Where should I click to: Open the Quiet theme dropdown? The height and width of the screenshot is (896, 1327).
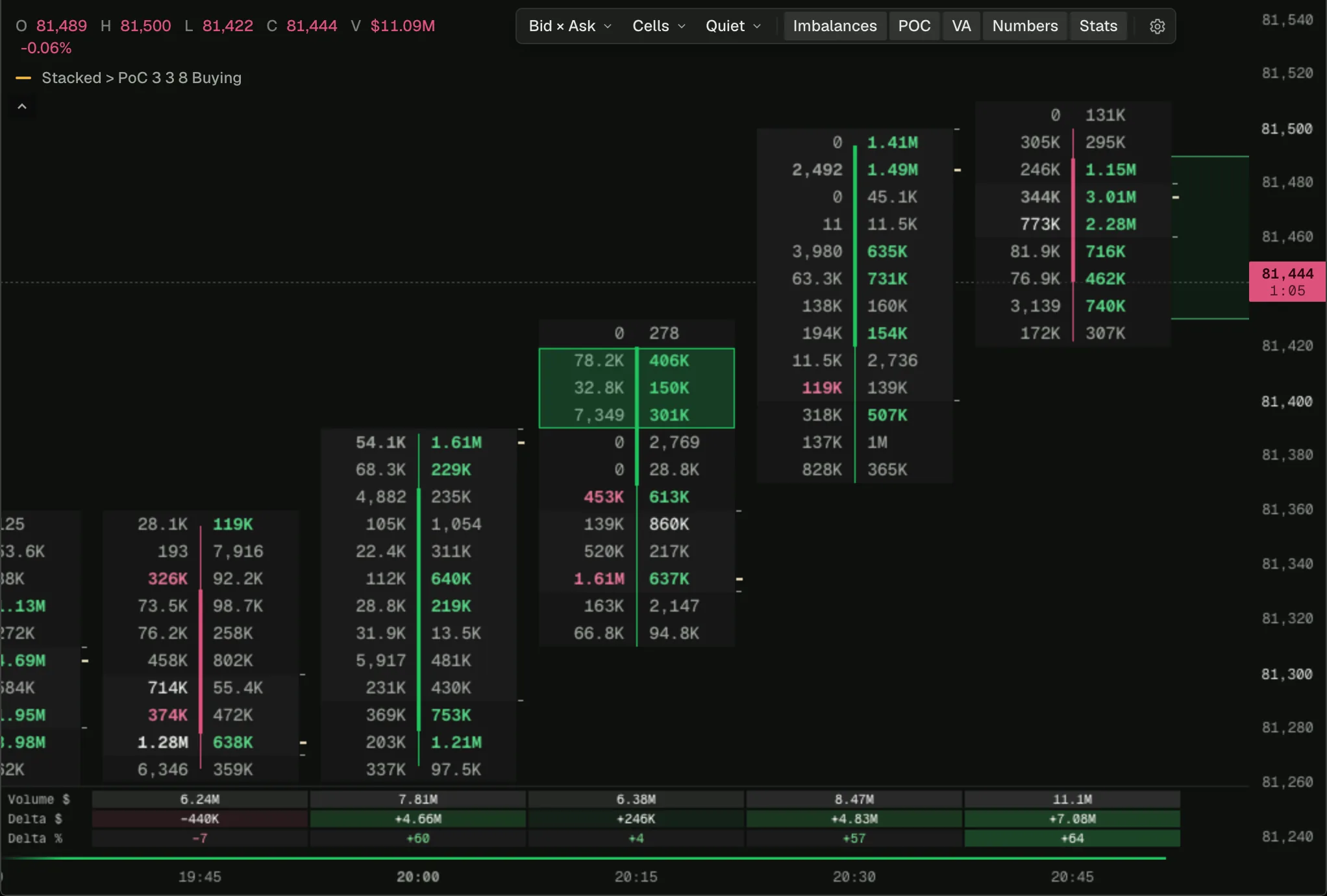click(733, 26)
